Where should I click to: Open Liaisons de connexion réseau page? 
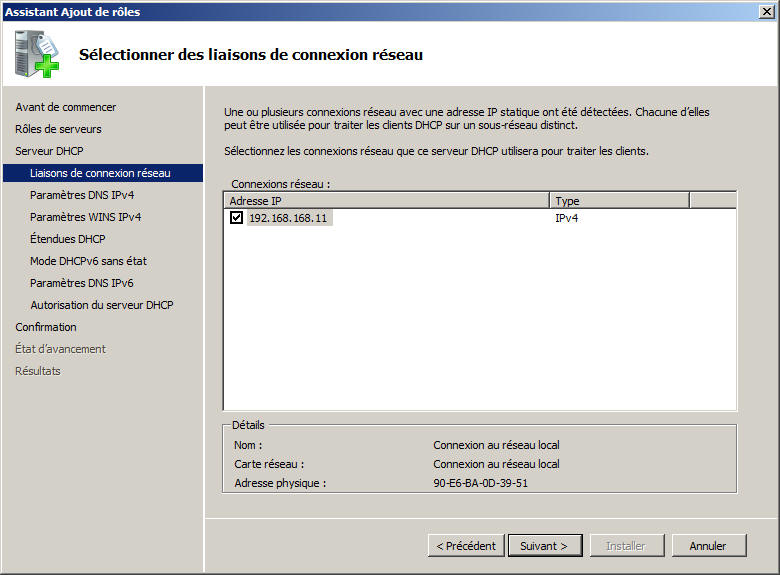[x=100, y=173]
